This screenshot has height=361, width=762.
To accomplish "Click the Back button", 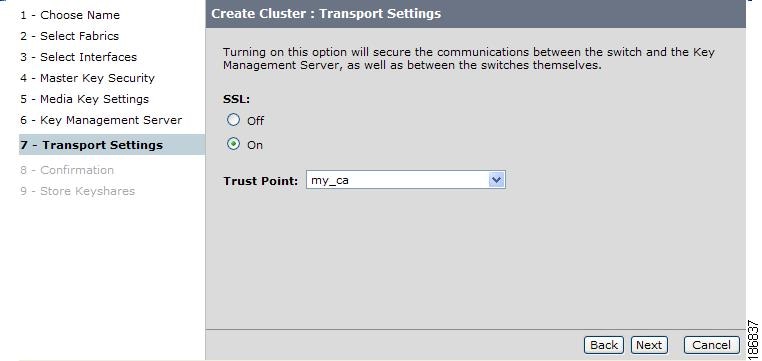I will click(x=604, y=345).
